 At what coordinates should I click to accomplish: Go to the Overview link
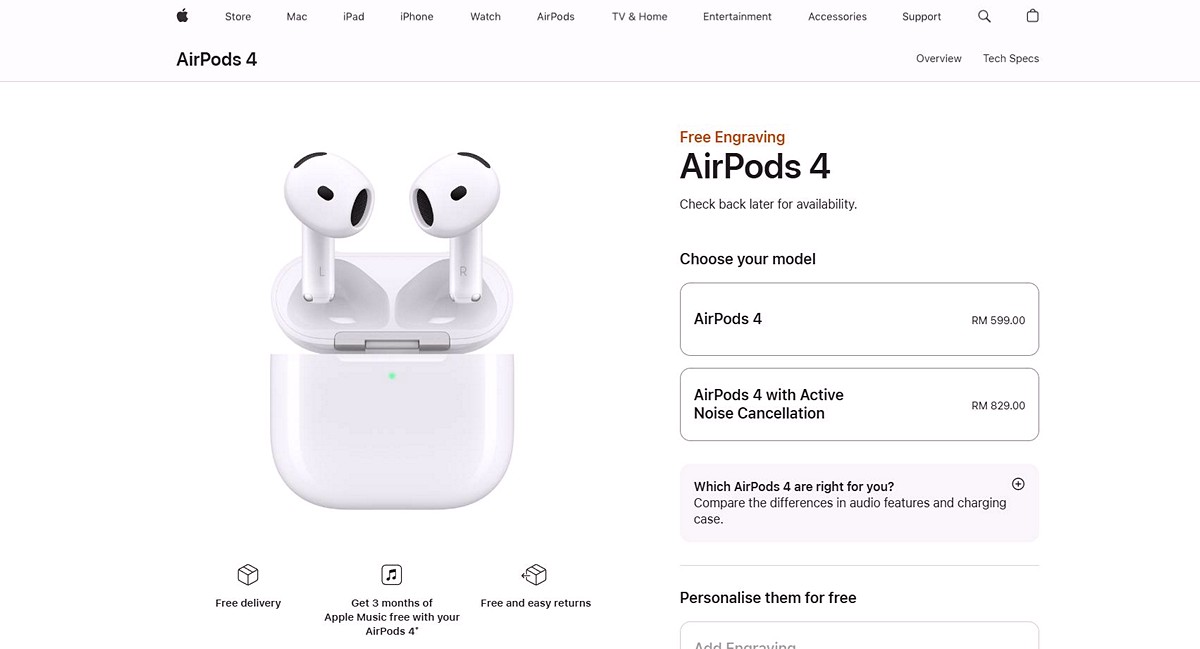coord(939,59)
